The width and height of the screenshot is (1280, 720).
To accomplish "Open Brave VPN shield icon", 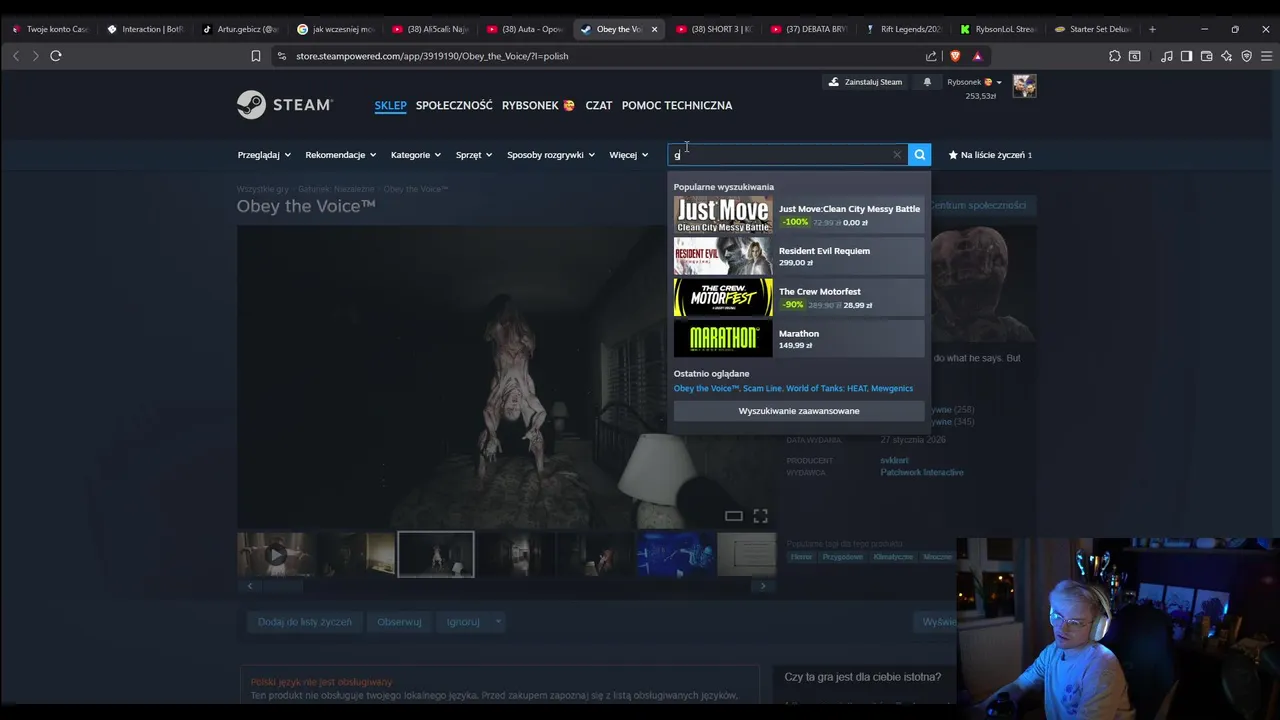I will (1246, 56).
